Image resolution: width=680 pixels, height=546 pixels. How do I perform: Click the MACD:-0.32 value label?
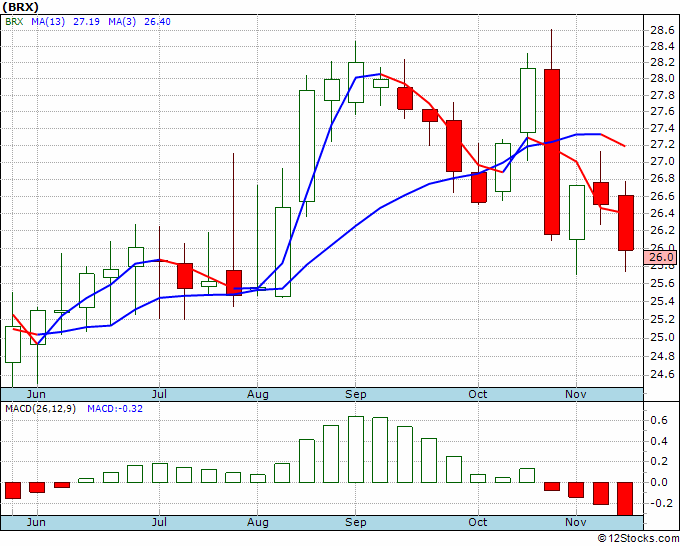(x=115, y=409)
